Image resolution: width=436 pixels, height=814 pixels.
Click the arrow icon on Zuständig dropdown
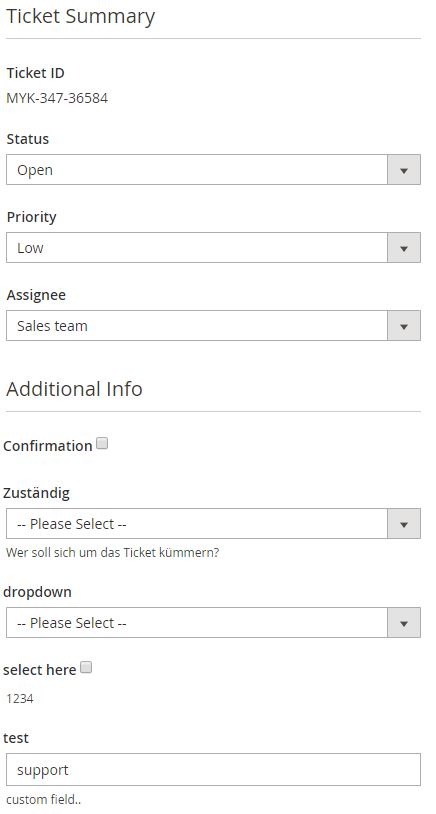click(x=404, y=524)
